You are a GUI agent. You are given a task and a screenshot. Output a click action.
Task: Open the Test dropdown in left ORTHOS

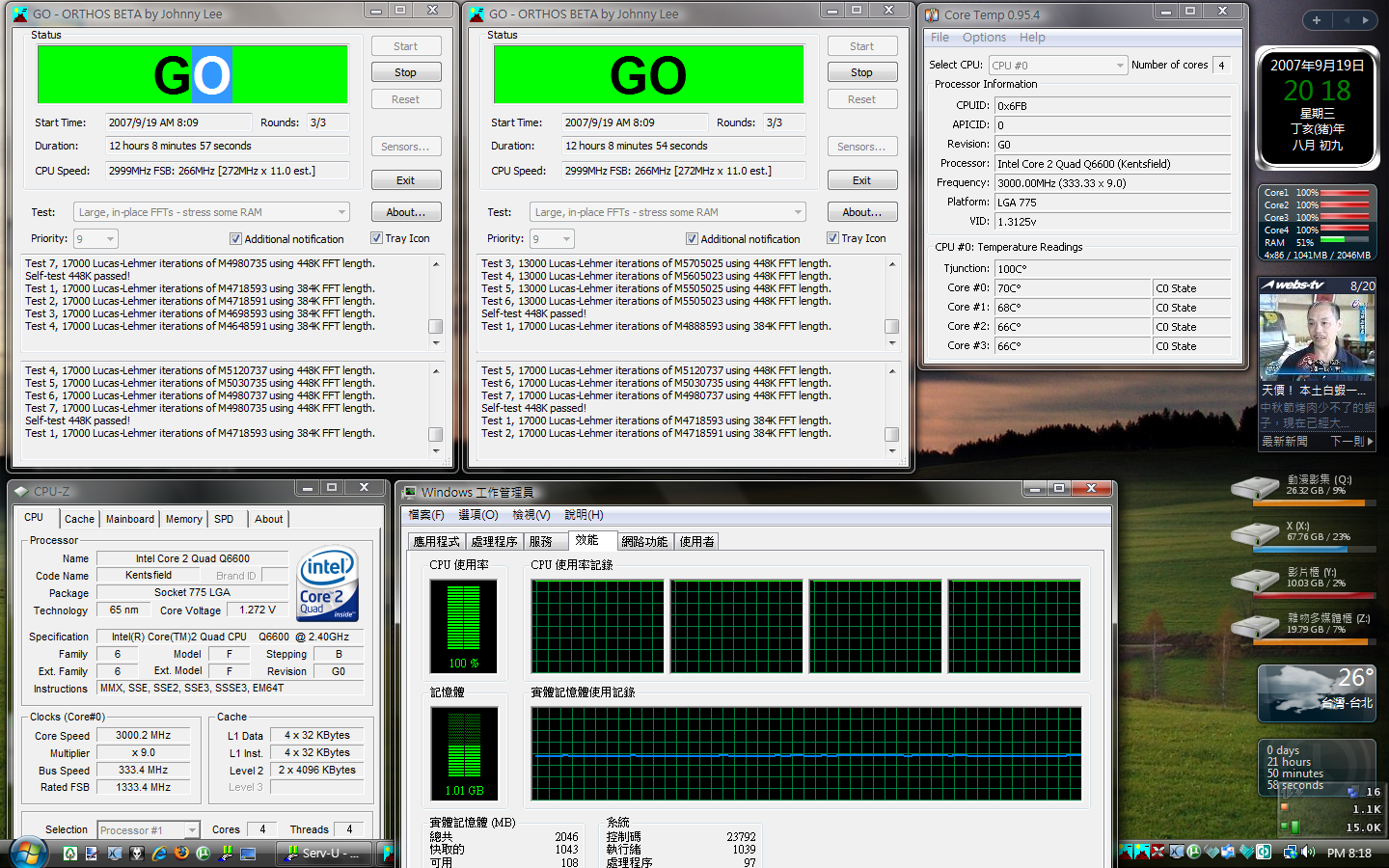211,212
